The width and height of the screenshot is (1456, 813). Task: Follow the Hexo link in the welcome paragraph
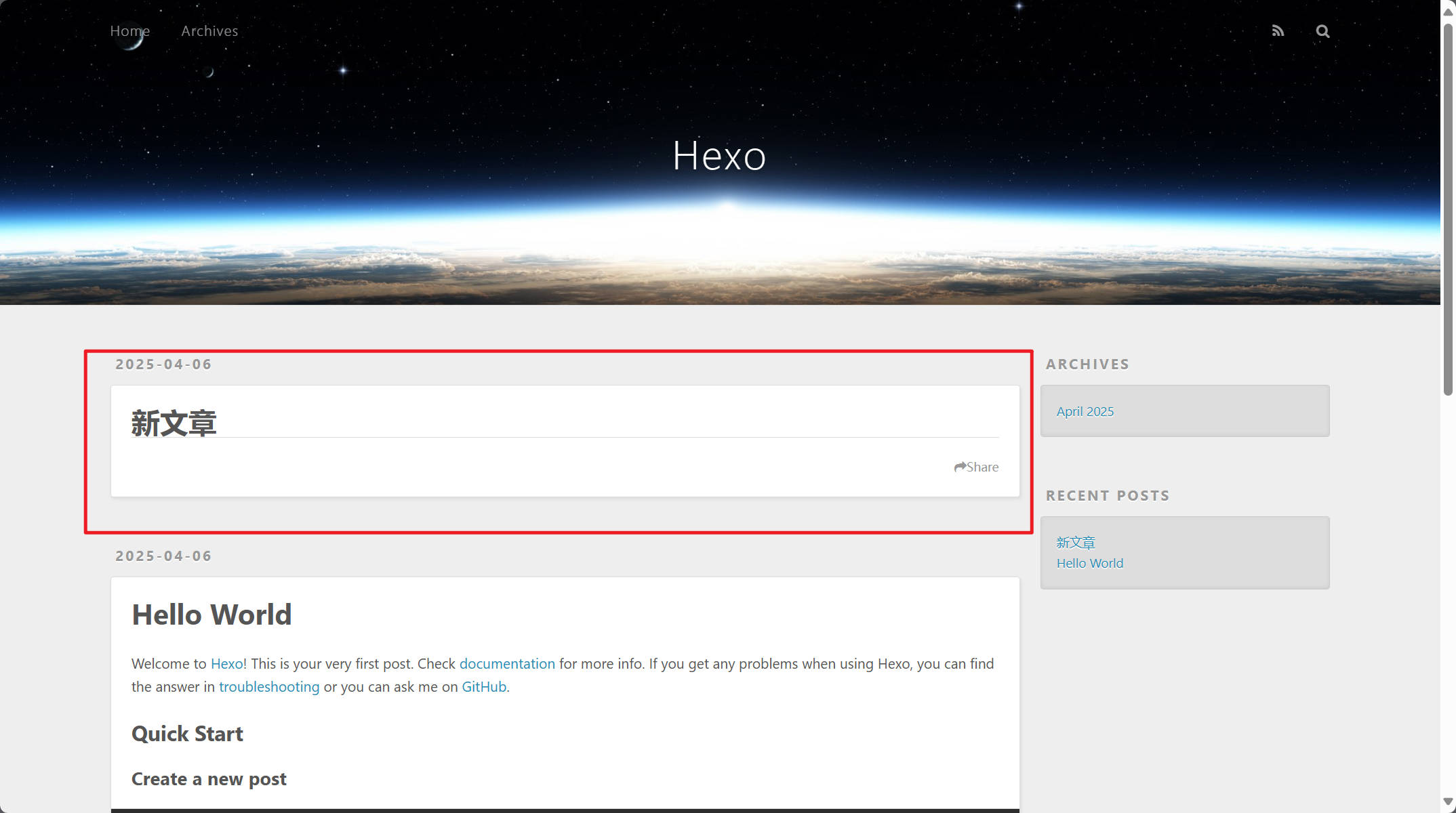pyautogui.click(x=226, y=663)
